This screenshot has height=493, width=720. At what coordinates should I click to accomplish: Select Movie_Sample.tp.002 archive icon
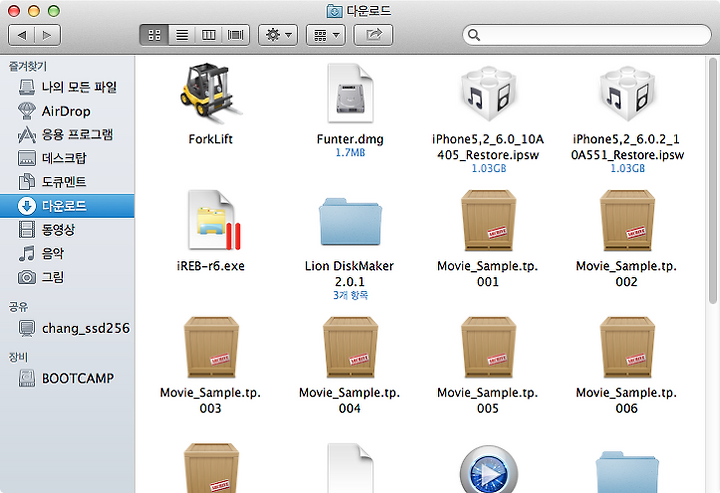click(x=627, y=220)
